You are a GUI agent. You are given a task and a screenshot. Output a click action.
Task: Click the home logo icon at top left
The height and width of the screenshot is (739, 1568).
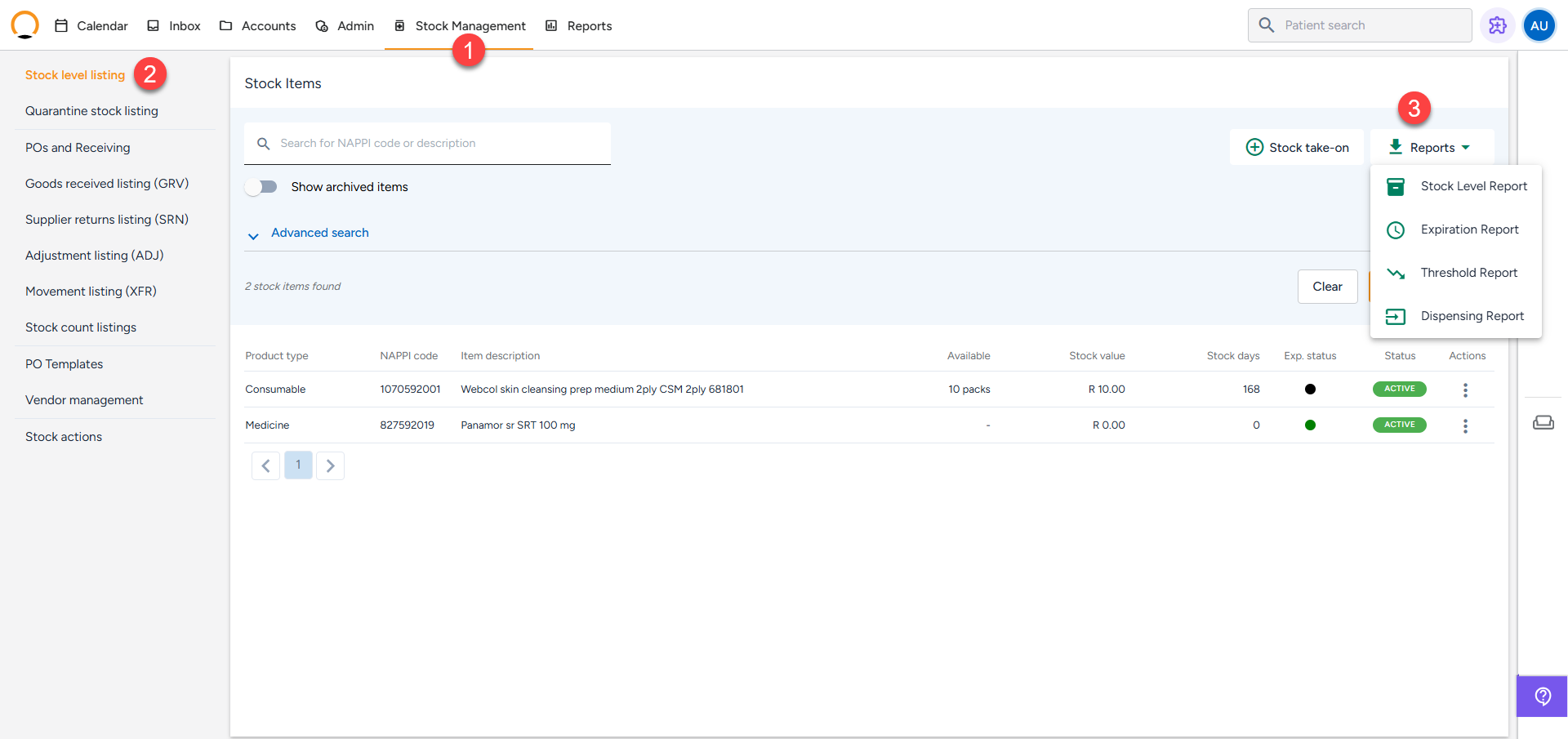(24, 25)
